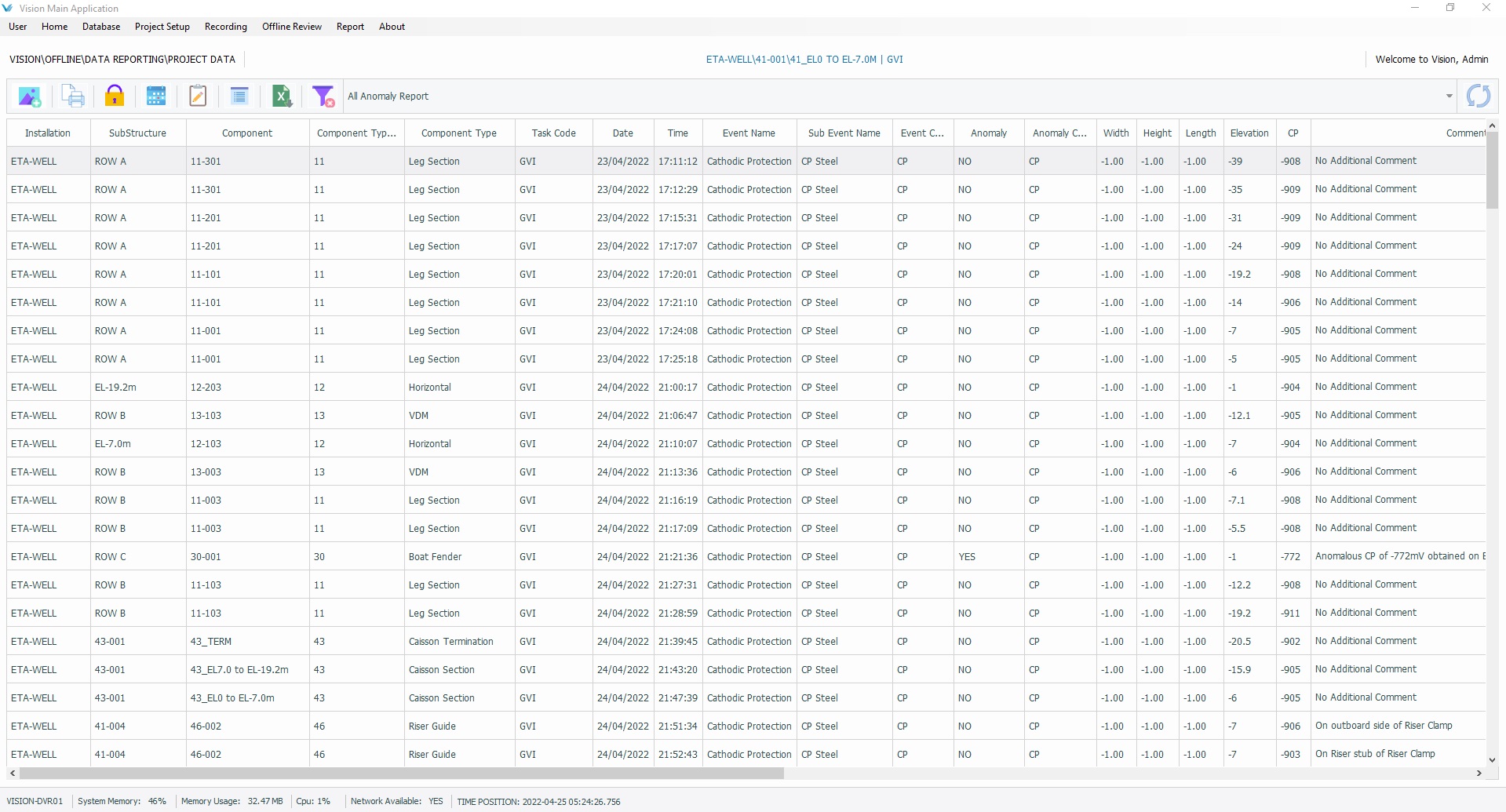This screenshot has width=1506, height=812.
Task: Open the Database menu
Action: click(x=101, y=27)
